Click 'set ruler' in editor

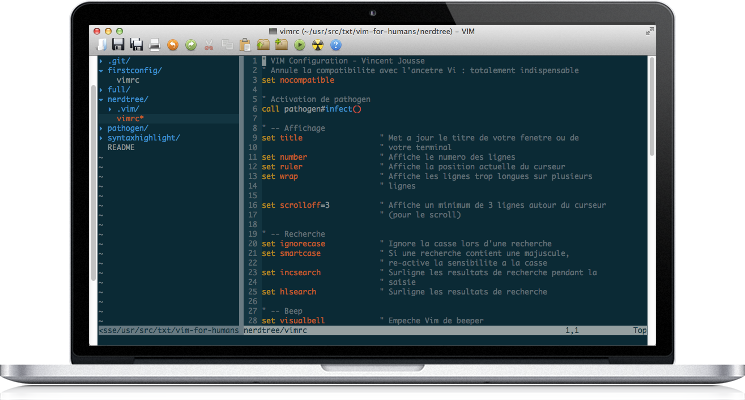point(282,167)
